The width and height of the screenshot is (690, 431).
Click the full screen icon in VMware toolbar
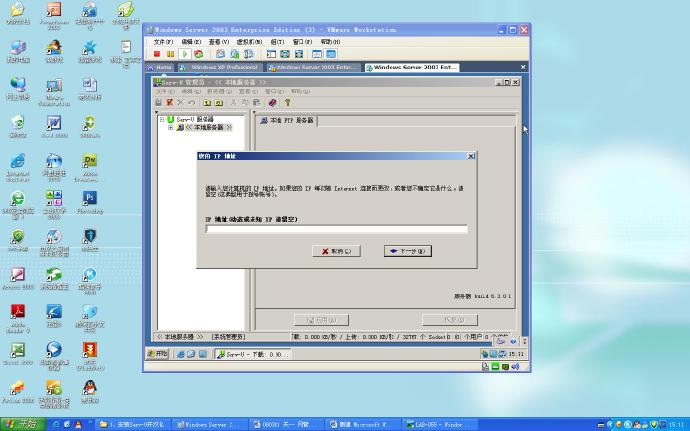(x=299, y=54)
